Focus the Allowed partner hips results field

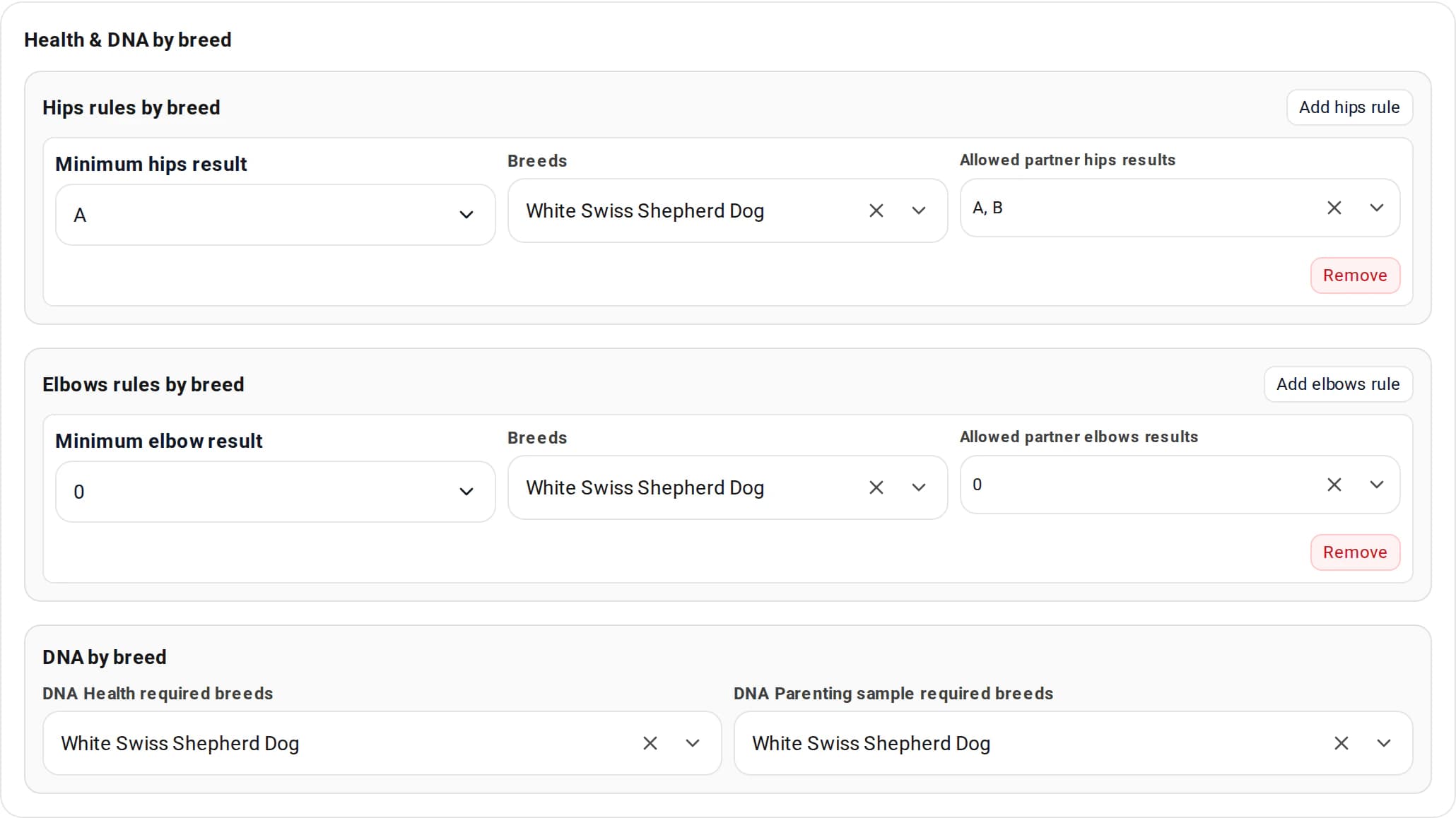(1180, 208)
